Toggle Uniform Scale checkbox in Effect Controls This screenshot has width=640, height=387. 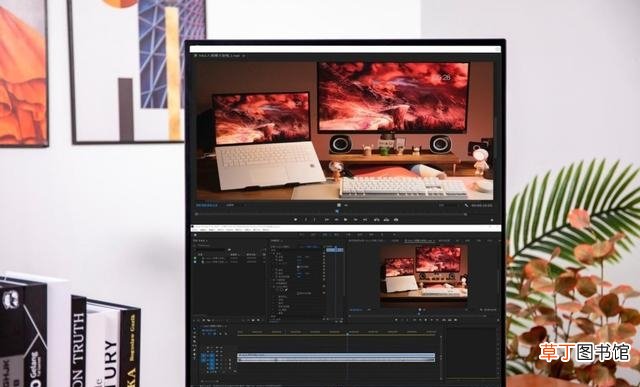click(x=298, y=267)
